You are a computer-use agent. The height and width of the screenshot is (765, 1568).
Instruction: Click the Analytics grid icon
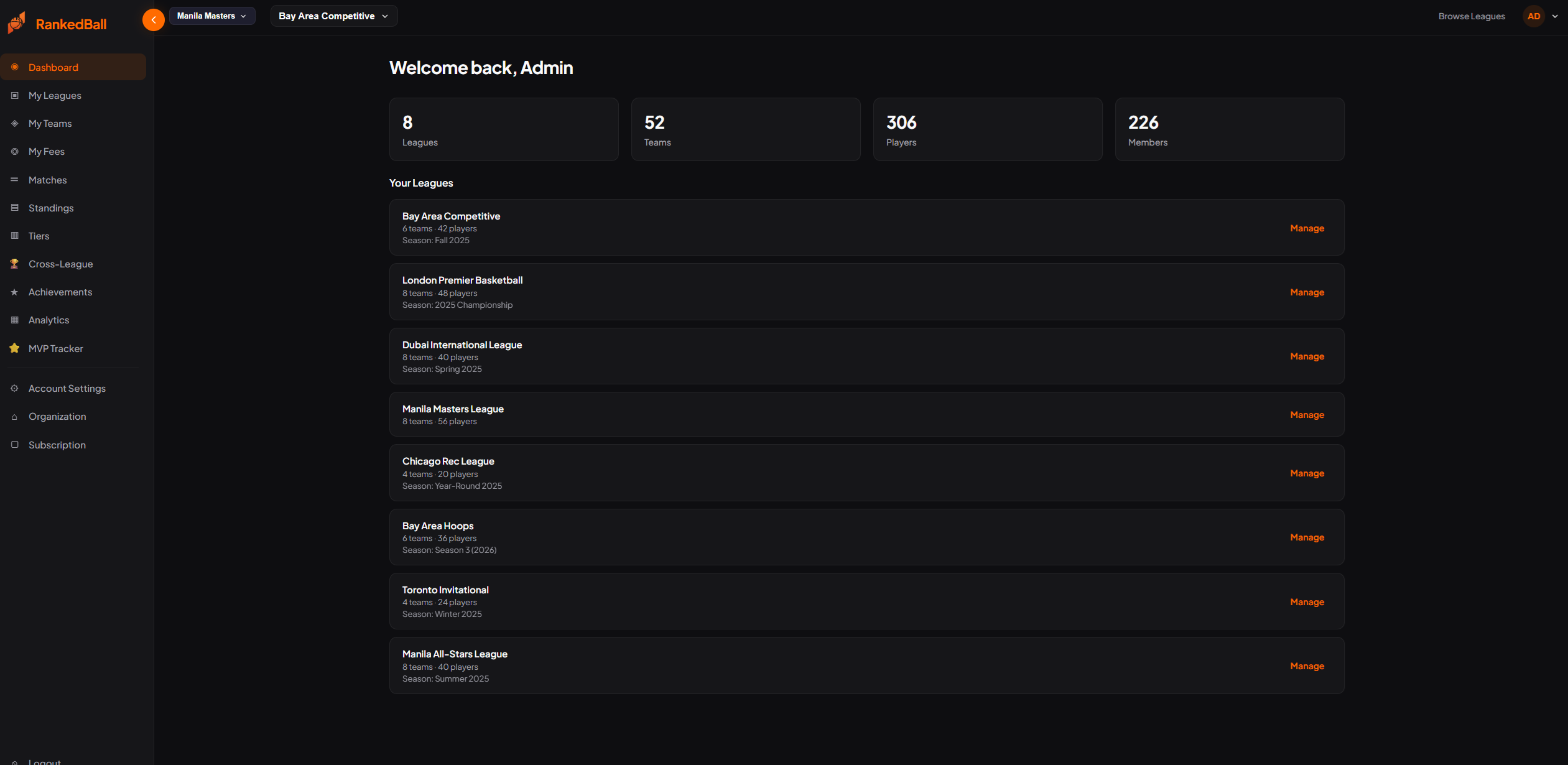pos(14,320)
